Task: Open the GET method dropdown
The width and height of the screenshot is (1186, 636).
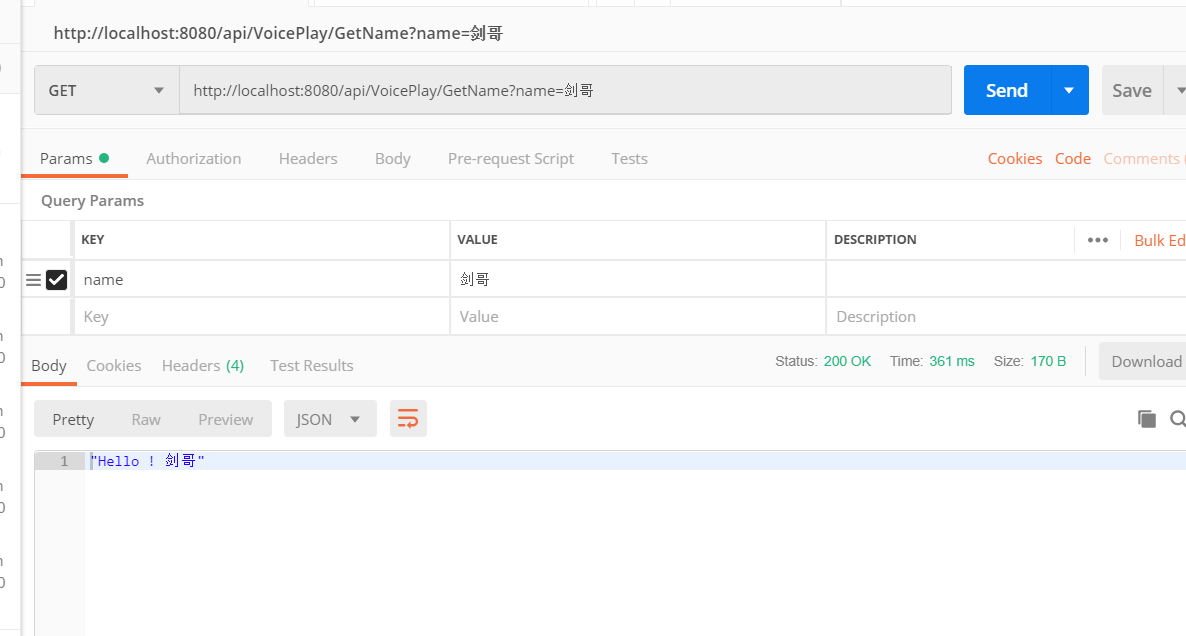Action: [107, 90]
